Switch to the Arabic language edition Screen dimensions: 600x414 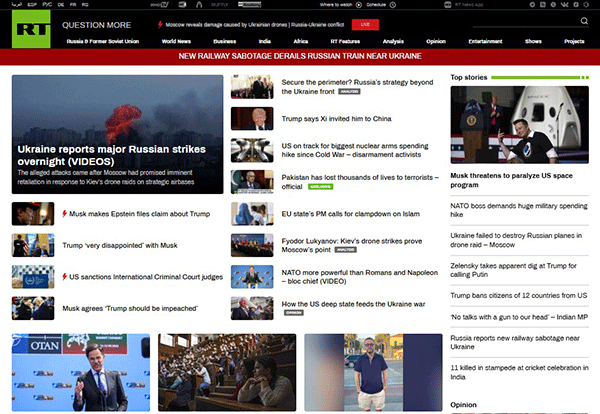click(x=17, y=5)
